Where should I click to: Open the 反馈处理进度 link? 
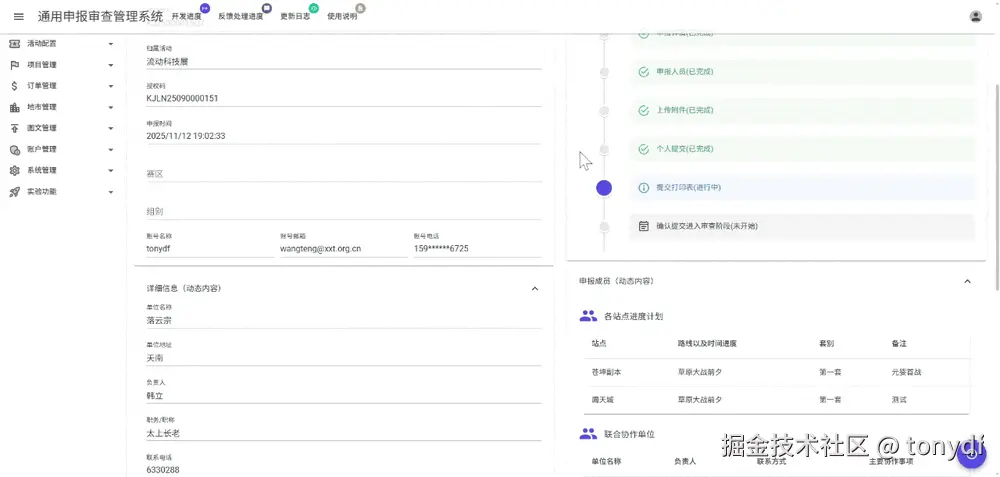pos(241,17)
